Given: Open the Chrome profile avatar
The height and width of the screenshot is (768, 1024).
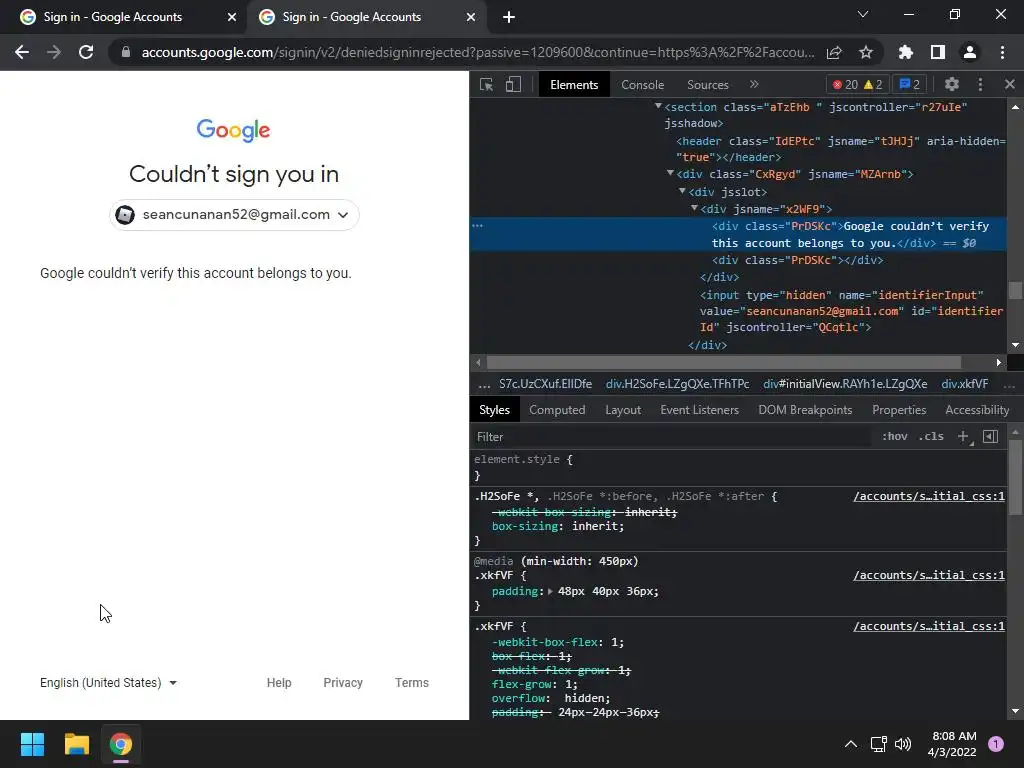Looking at the screenshot, I should pyautogui.click(x=970, y=52).
